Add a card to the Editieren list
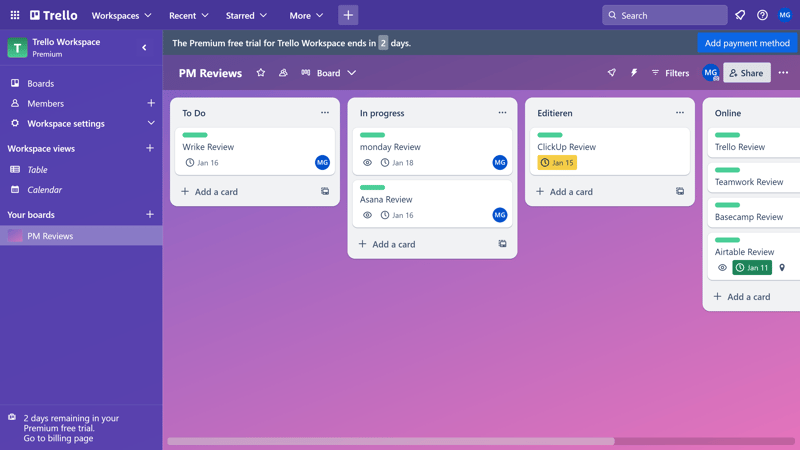 point(564,191)
